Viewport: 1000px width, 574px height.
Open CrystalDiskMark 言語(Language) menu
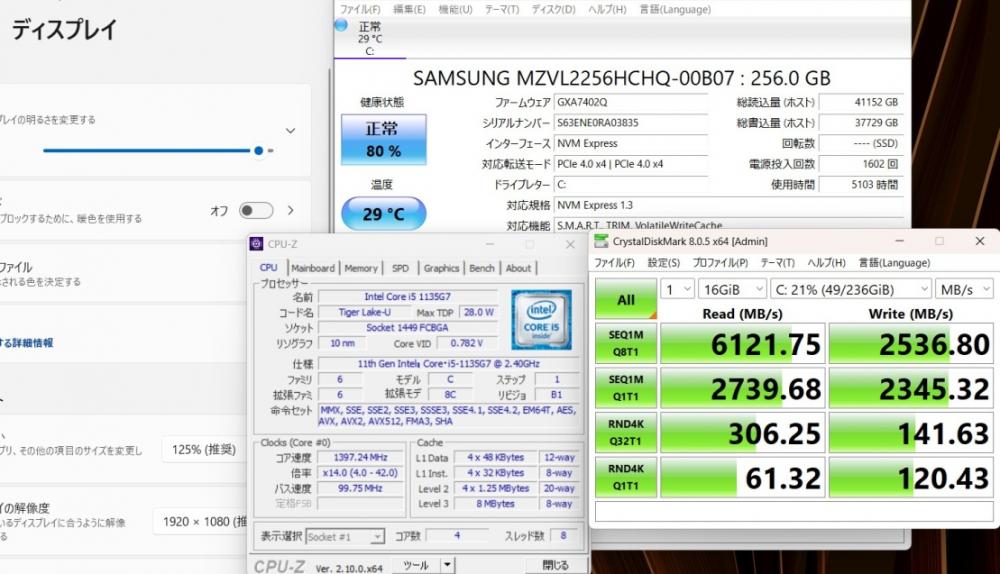click(x=894, y=263)
